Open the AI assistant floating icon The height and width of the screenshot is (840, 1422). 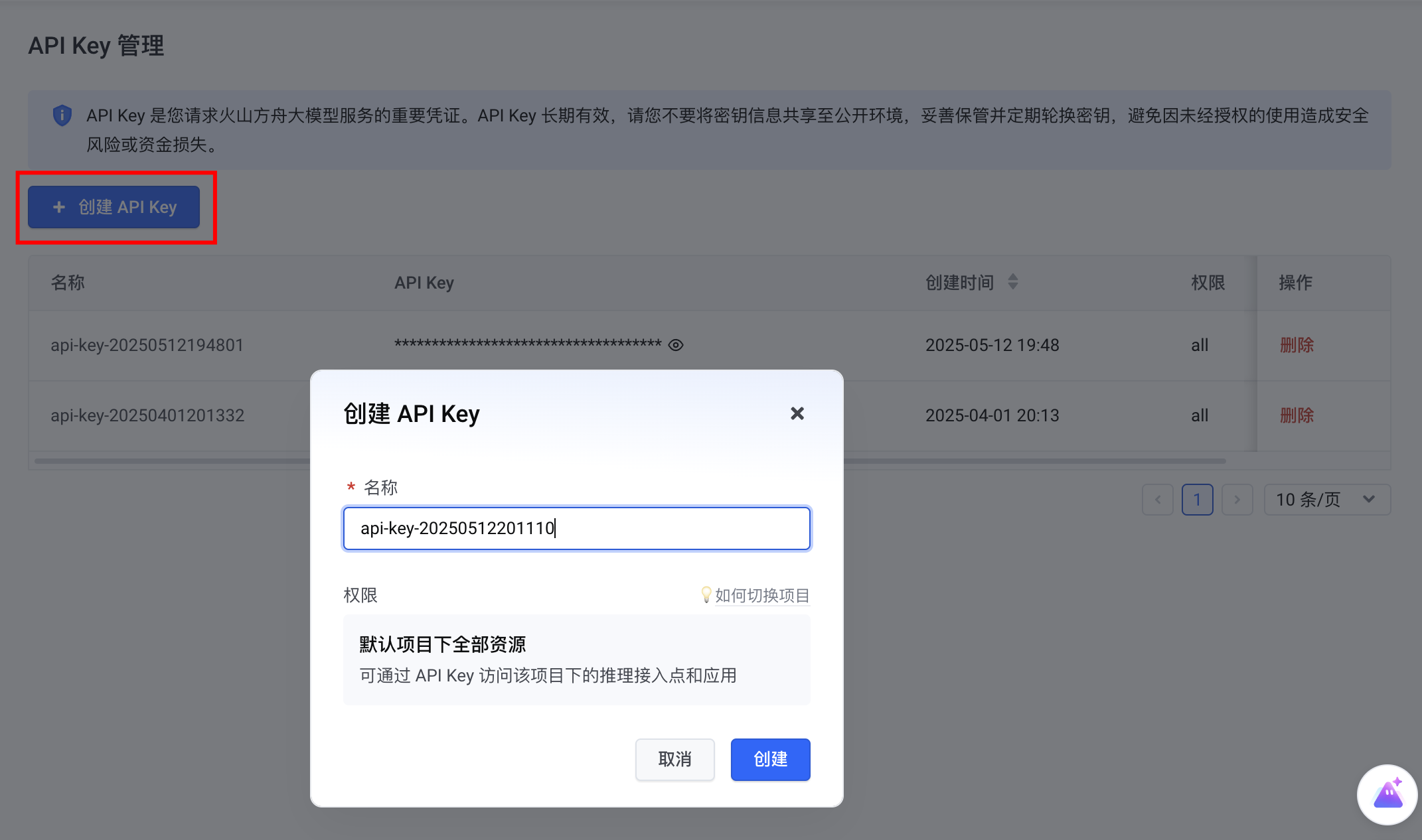point(1387,794)
